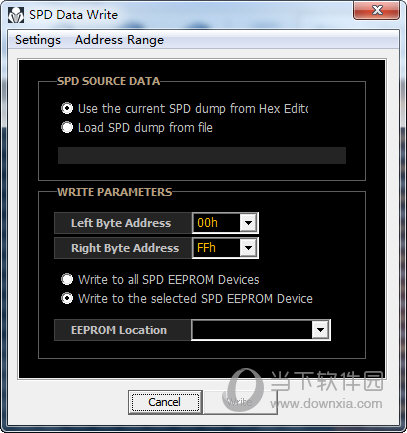The width and height of the screenshot is (407, 433).
Task: Close the SPD Data Write window
Action: tap(376, 10)
